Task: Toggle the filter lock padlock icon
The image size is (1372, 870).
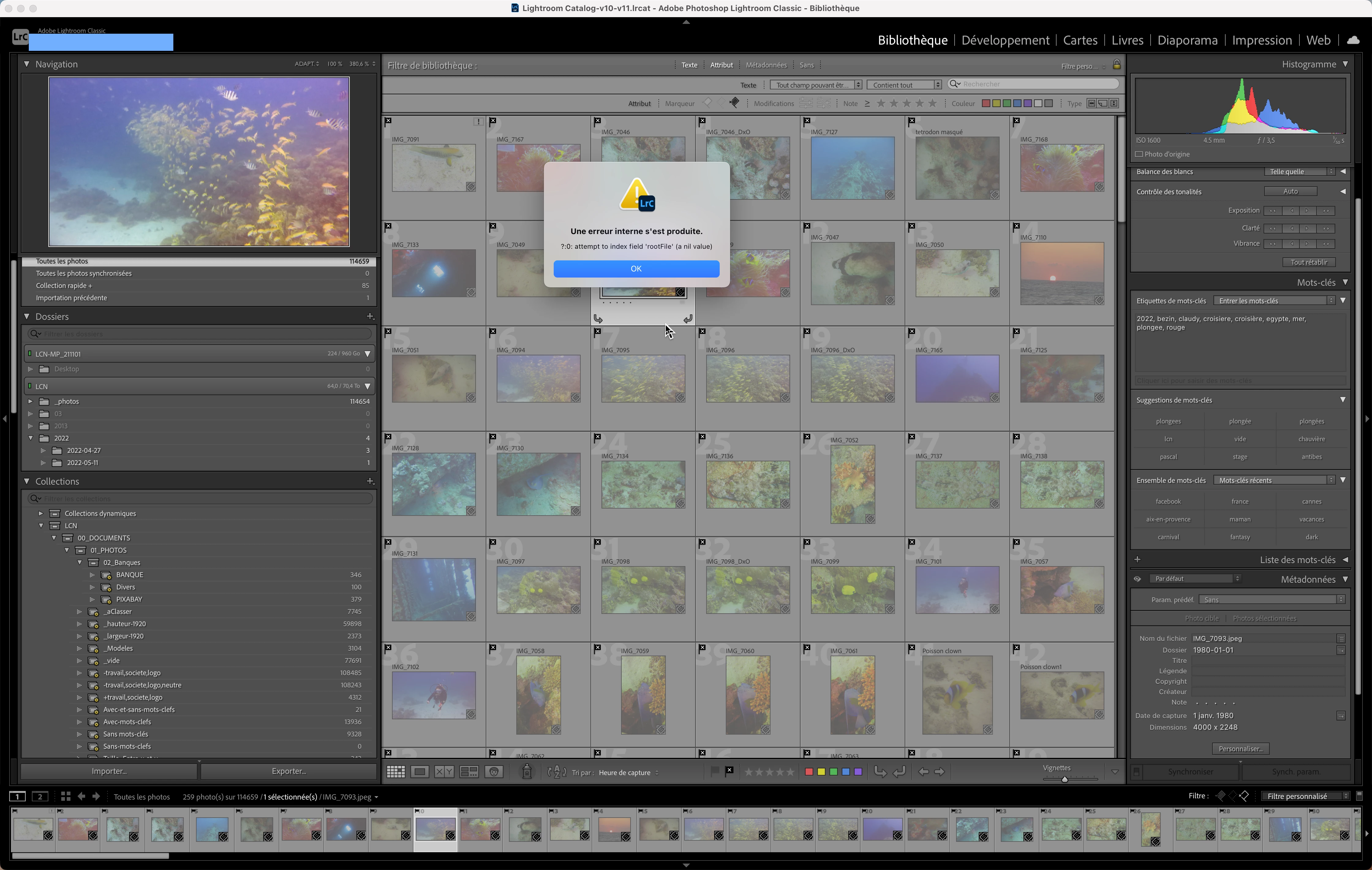Action: pyautogui.click(x=1117, y=65)
